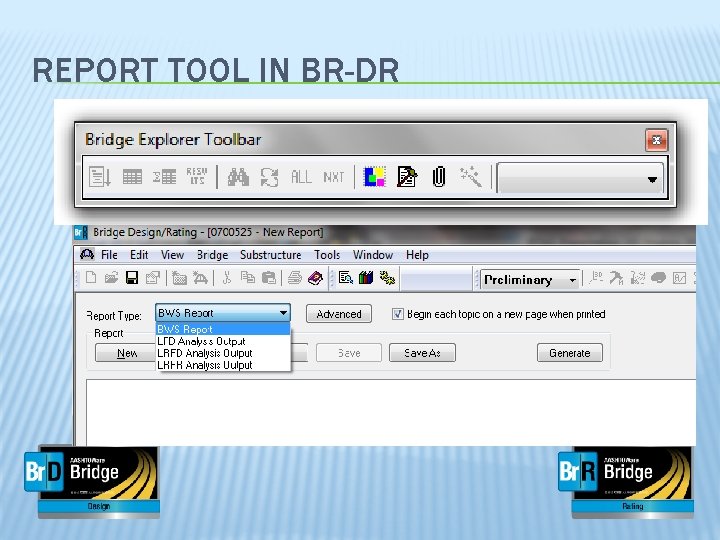Select LFD Analysis Output option
This screenshot has height=540, width=720.
[223, 341]
